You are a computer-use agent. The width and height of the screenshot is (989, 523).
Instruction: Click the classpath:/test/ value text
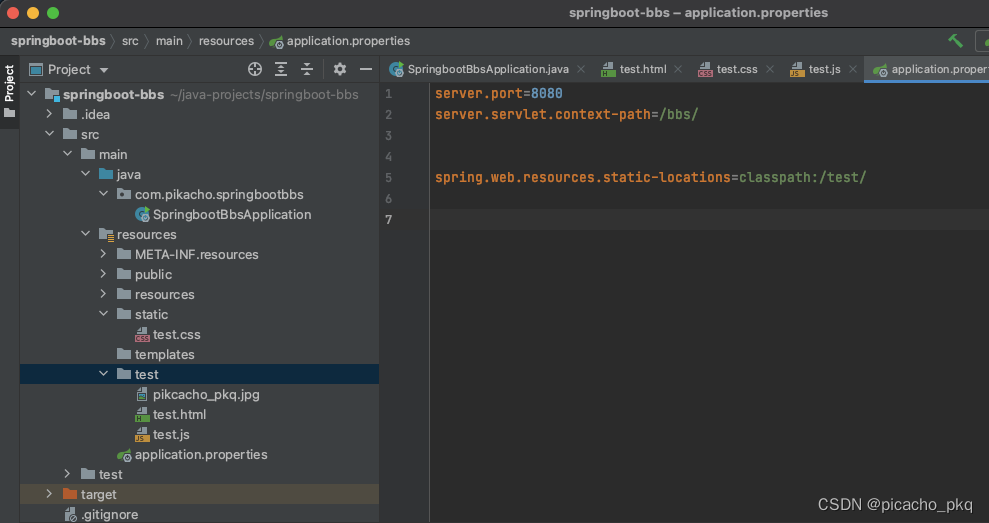coord(802,178)
